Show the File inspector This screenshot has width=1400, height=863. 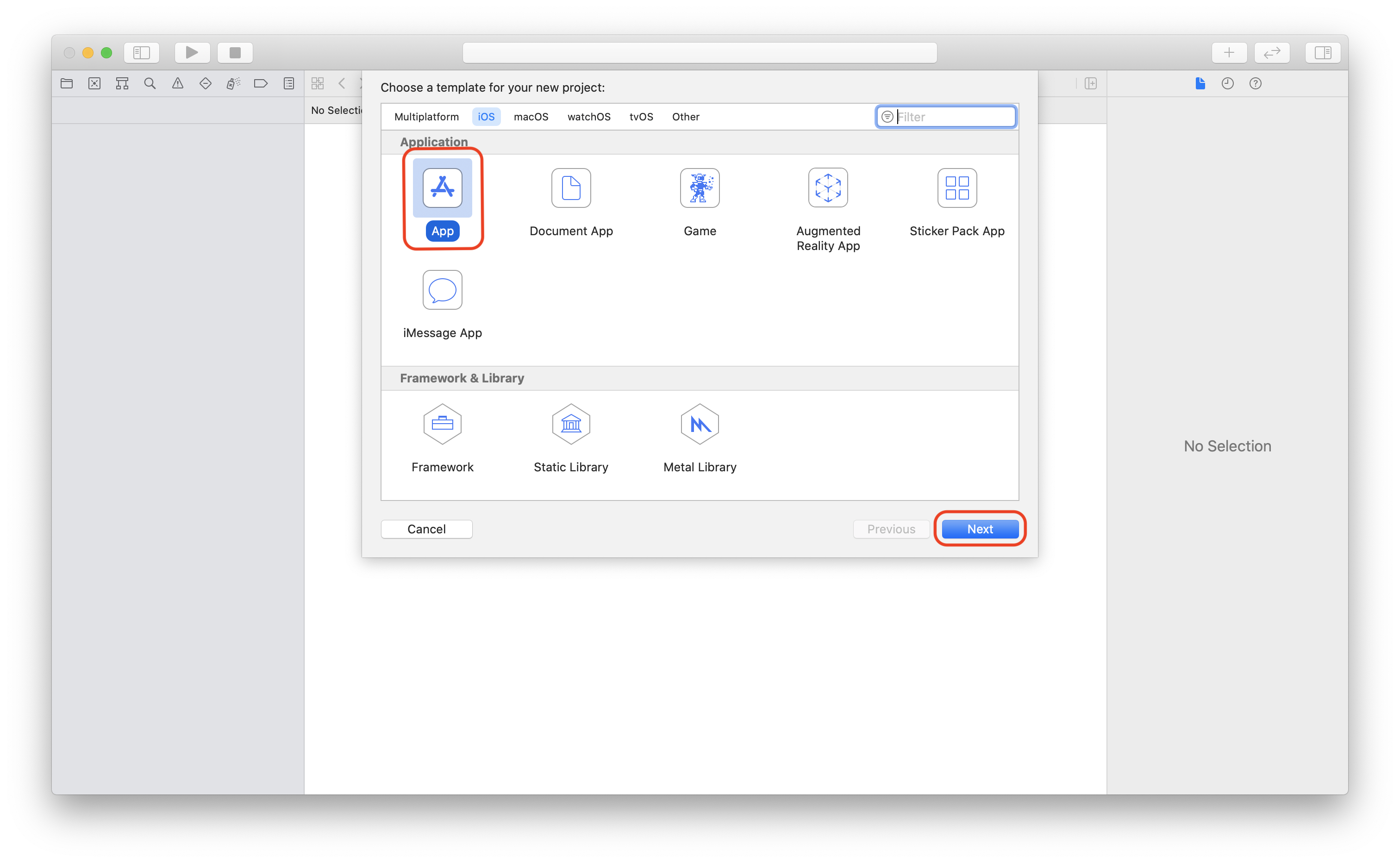[1200, 83]
